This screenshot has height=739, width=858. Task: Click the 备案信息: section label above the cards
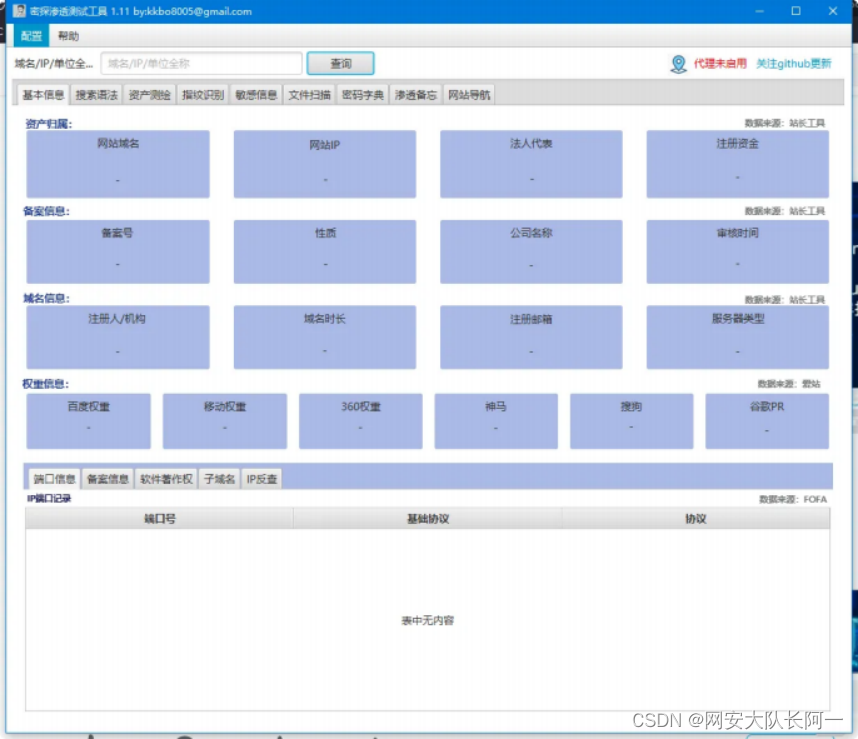(46, 211)
